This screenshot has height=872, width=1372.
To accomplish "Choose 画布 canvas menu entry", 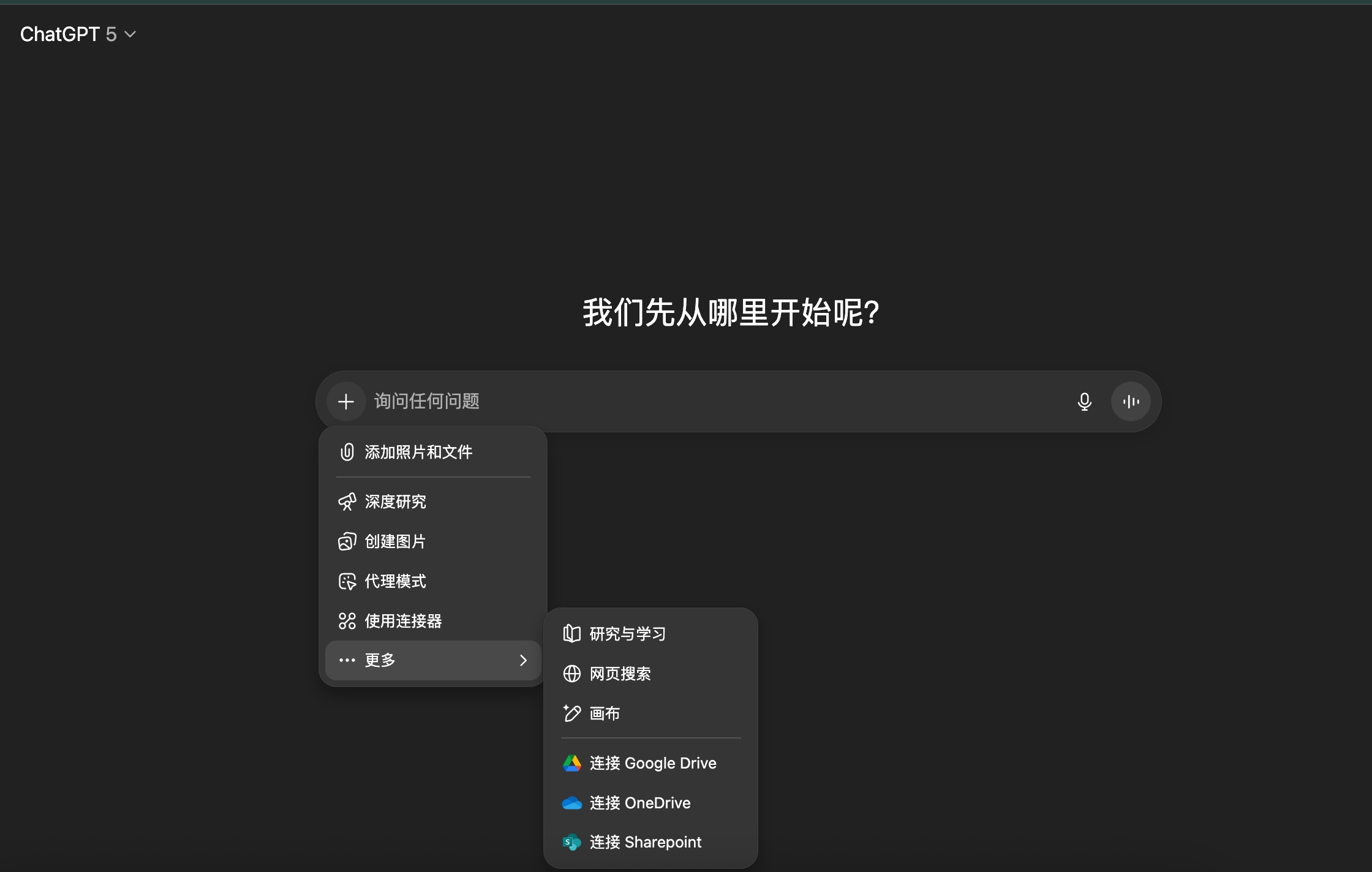I will [x=605, y=713].
